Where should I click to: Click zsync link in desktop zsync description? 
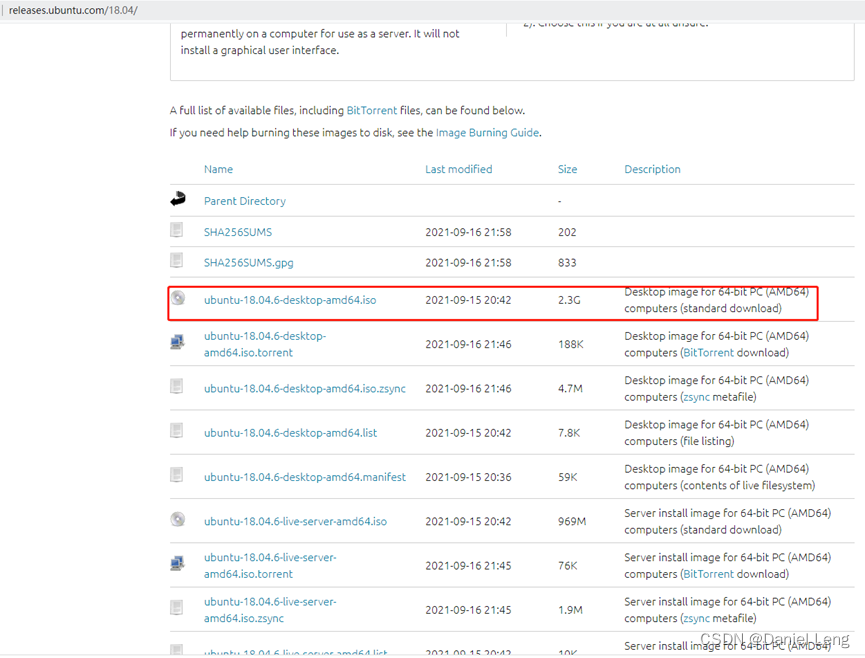[x=697, y=397]
